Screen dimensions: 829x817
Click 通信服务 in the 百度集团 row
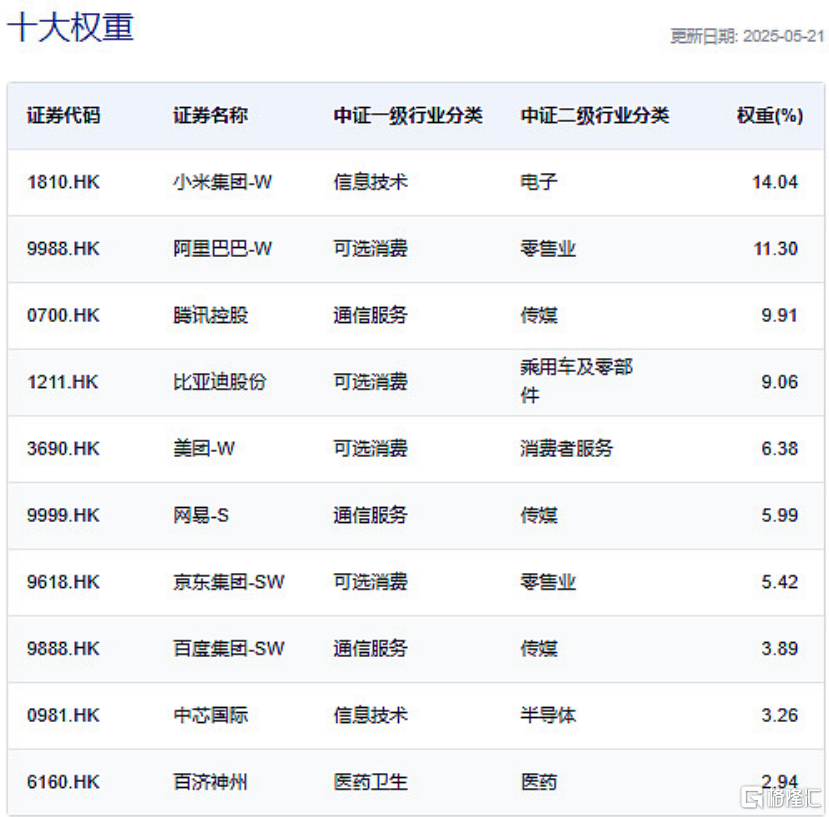371,648
